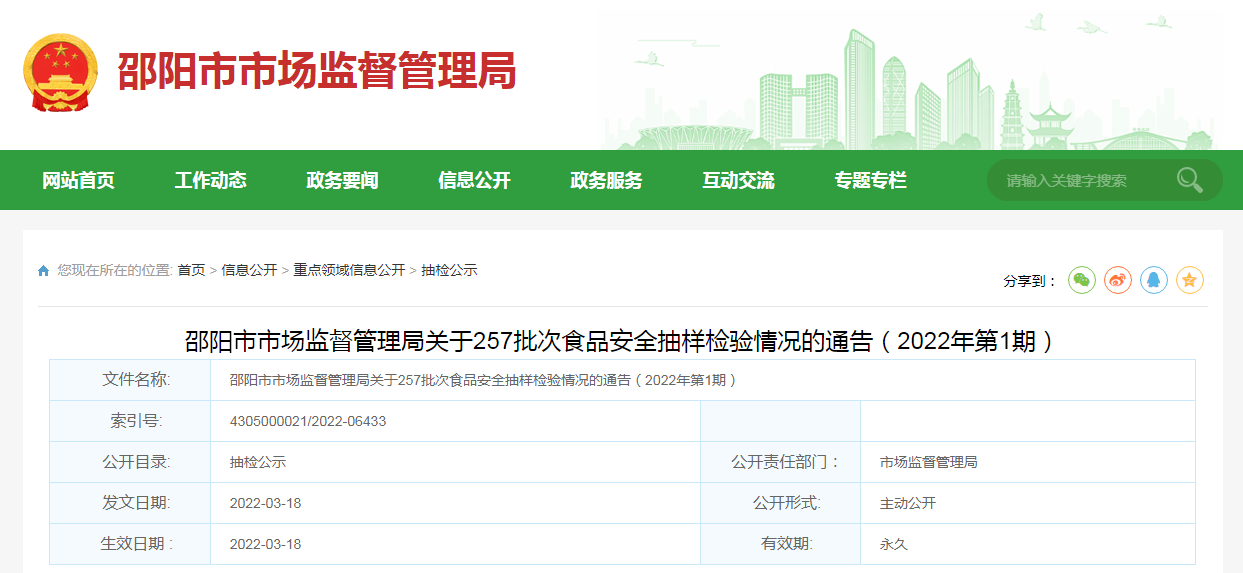Click 信息公开 breadcrumb link
This screenshot has height=573, width=1243.
[249, 270]
